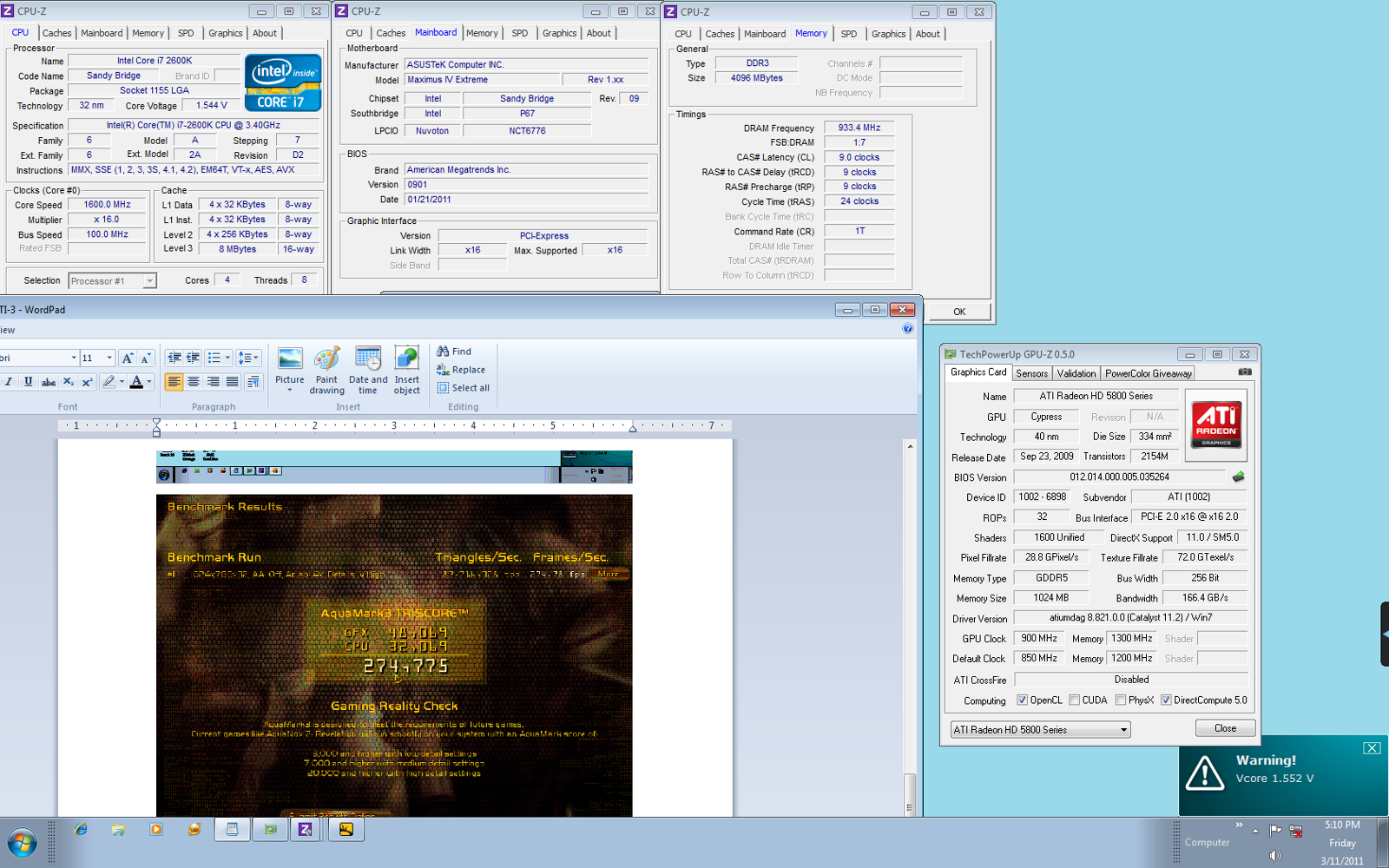Toggle PhysX checkbox in GPU-Z
Image resolution: width=1389 pixels, height=868 pixels.
click(1121, 700)
